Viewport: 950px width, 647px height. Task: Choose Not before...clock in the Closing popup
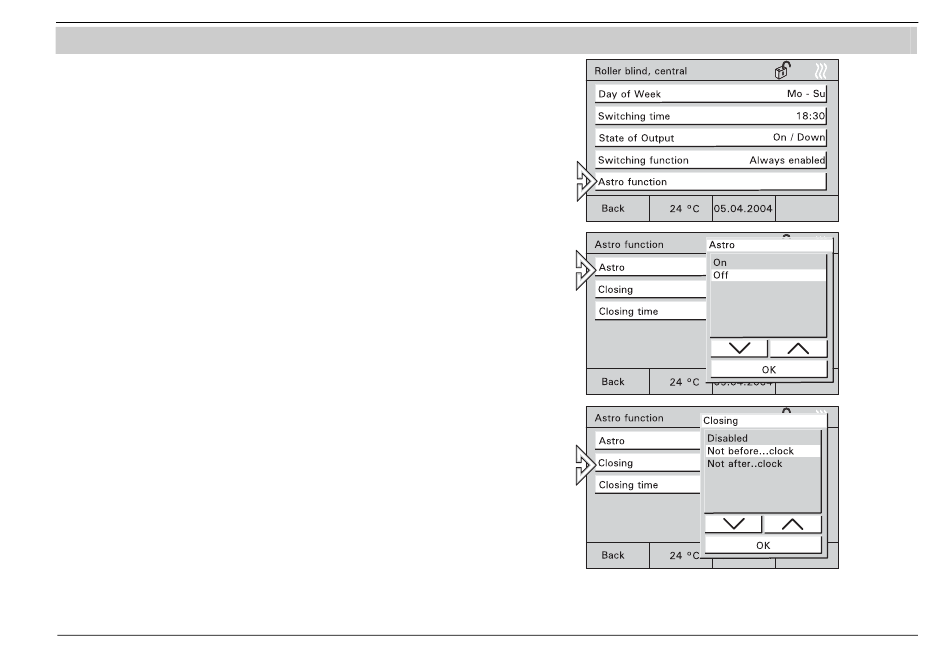click(x=763, y=451)
